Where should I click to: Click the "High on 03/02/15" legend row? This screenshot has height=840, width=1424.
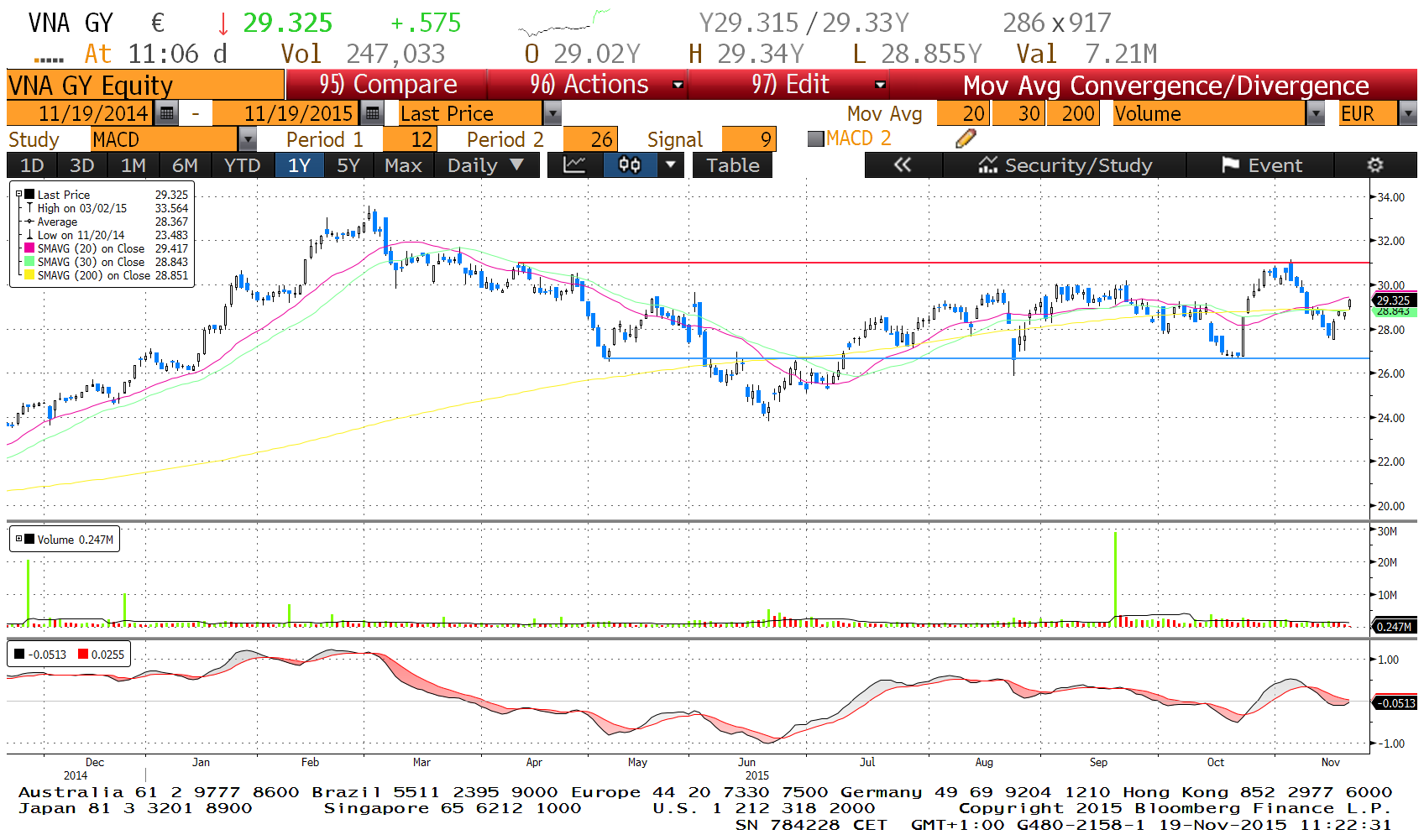(x=107, y=208)
